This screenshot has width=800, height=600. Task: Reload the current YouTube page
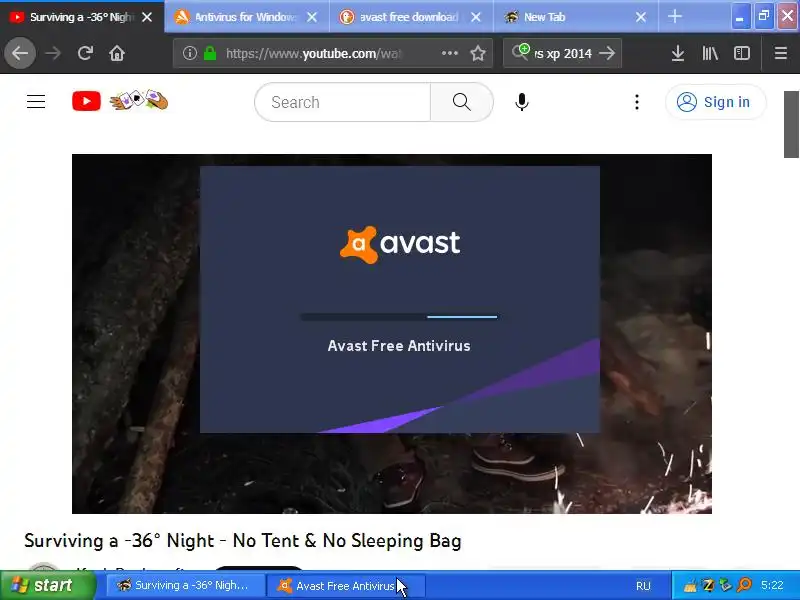tap(85, 53)
